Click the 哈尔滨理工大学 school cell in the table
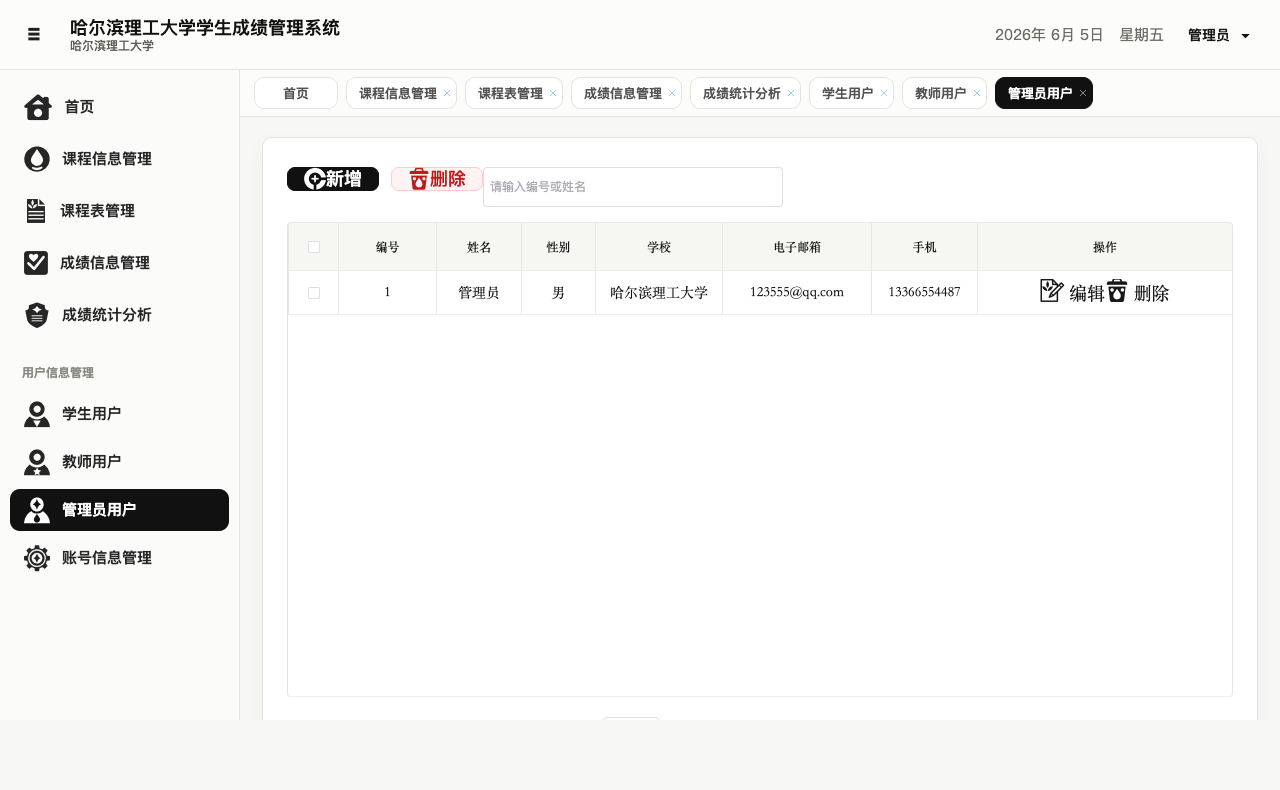 659,293
